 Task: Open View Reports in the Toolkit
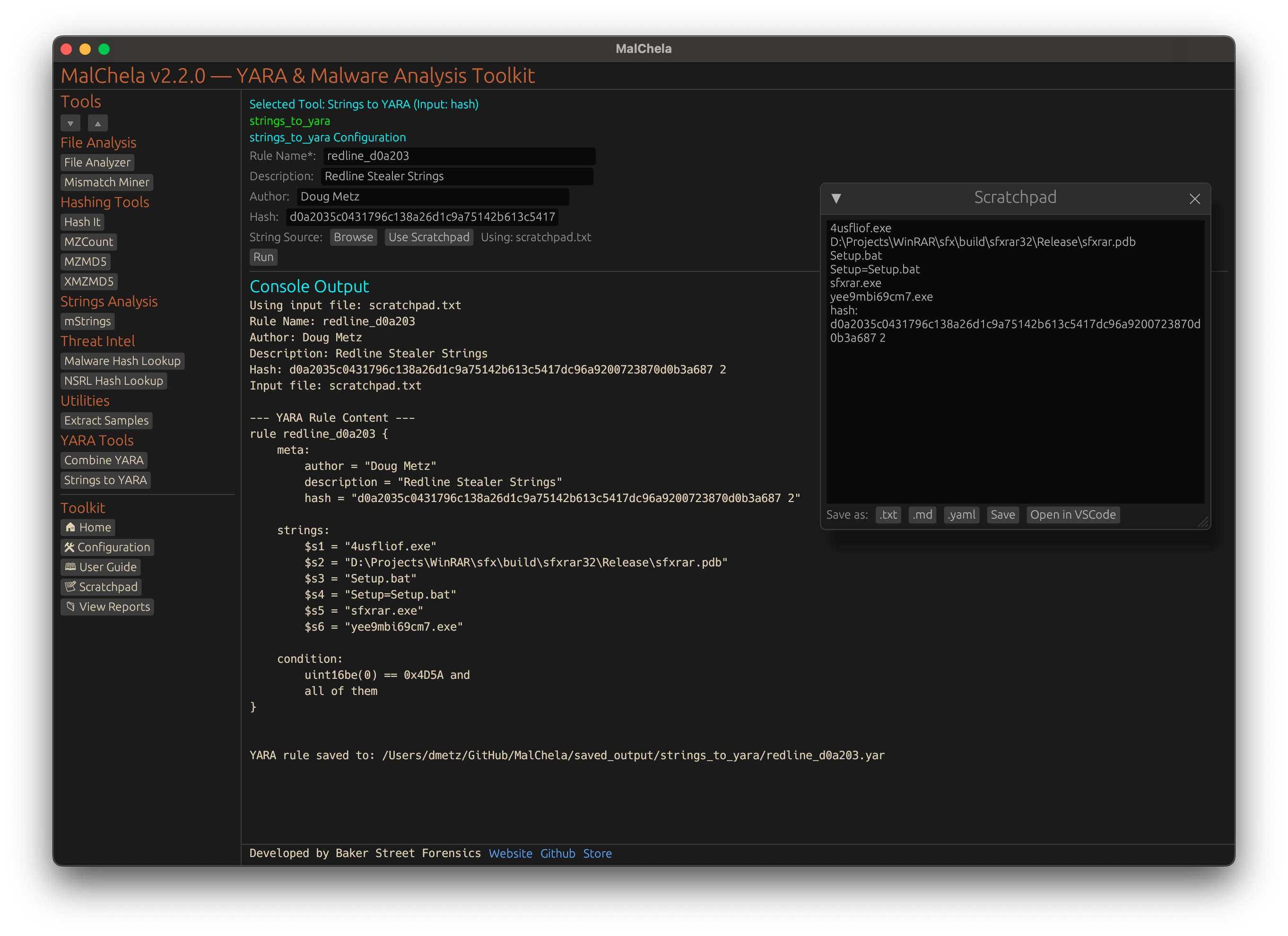(107, 607)
